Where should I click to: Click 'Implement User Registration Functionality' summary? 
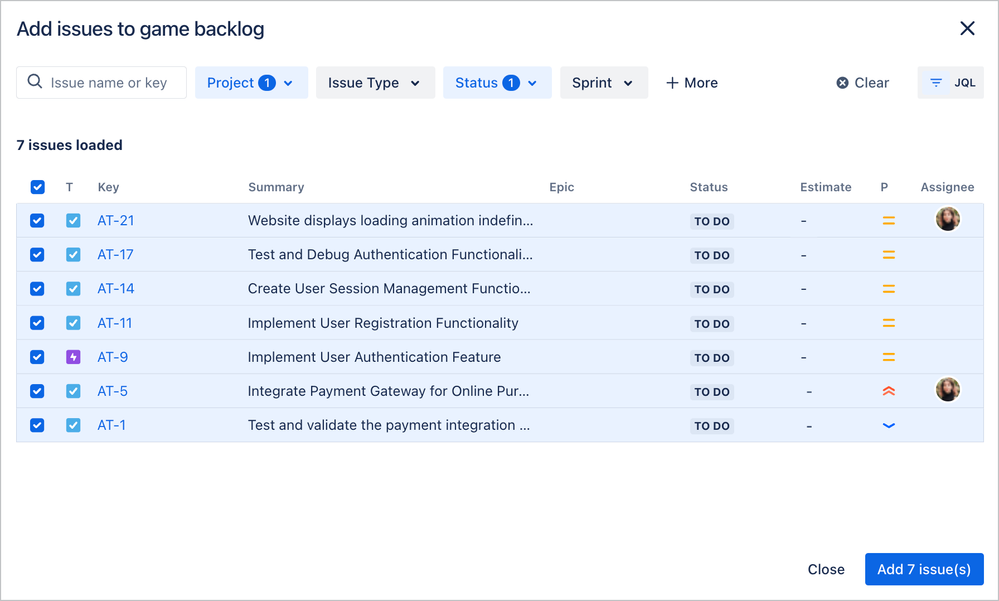[383, 323]
